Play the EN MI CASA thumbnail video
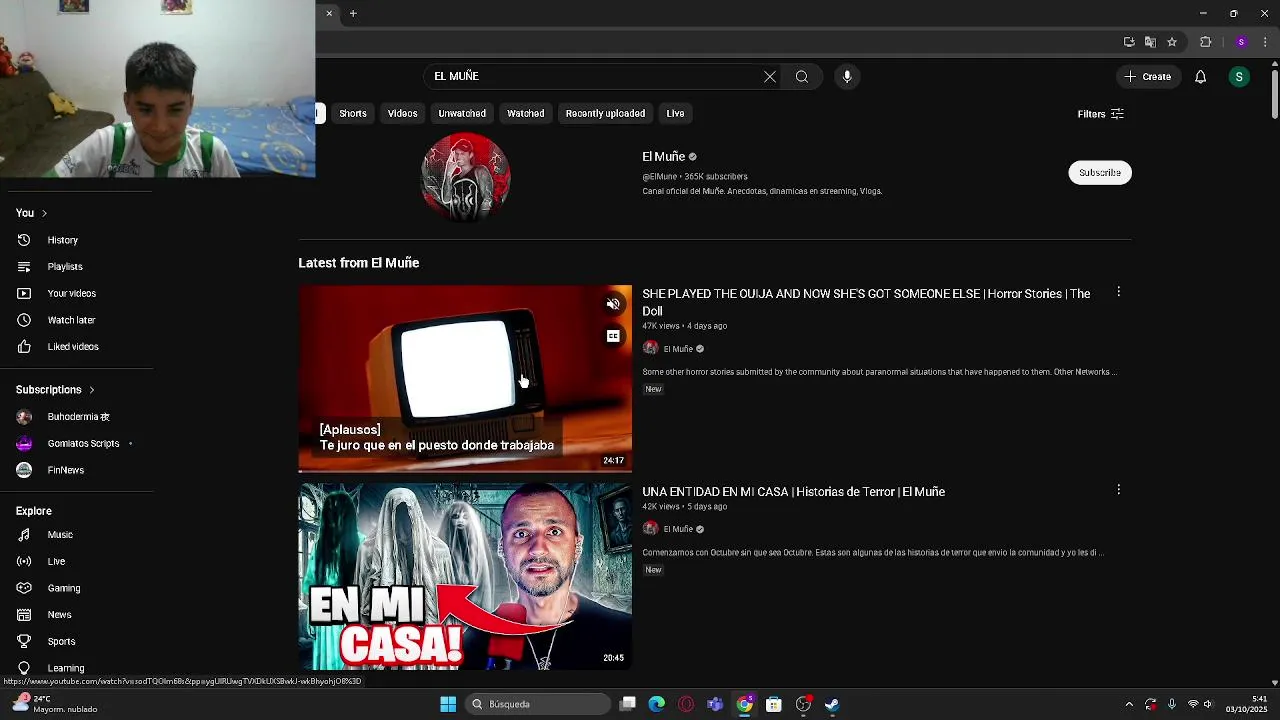The width and height of the screenshot is (1280, 720). (x=465, y=576)
